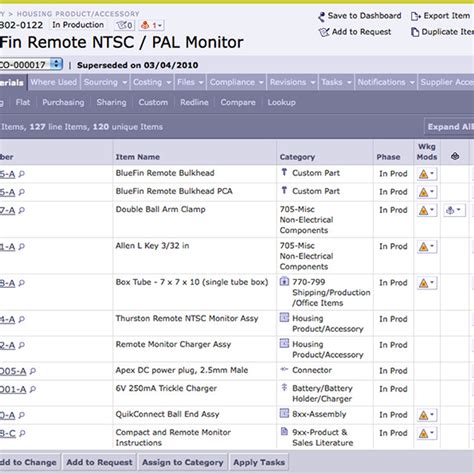Switch to the Where Used tab
The height and width of the screenshot is (474, 474).
pyautogui.click(x=54, y=82)
